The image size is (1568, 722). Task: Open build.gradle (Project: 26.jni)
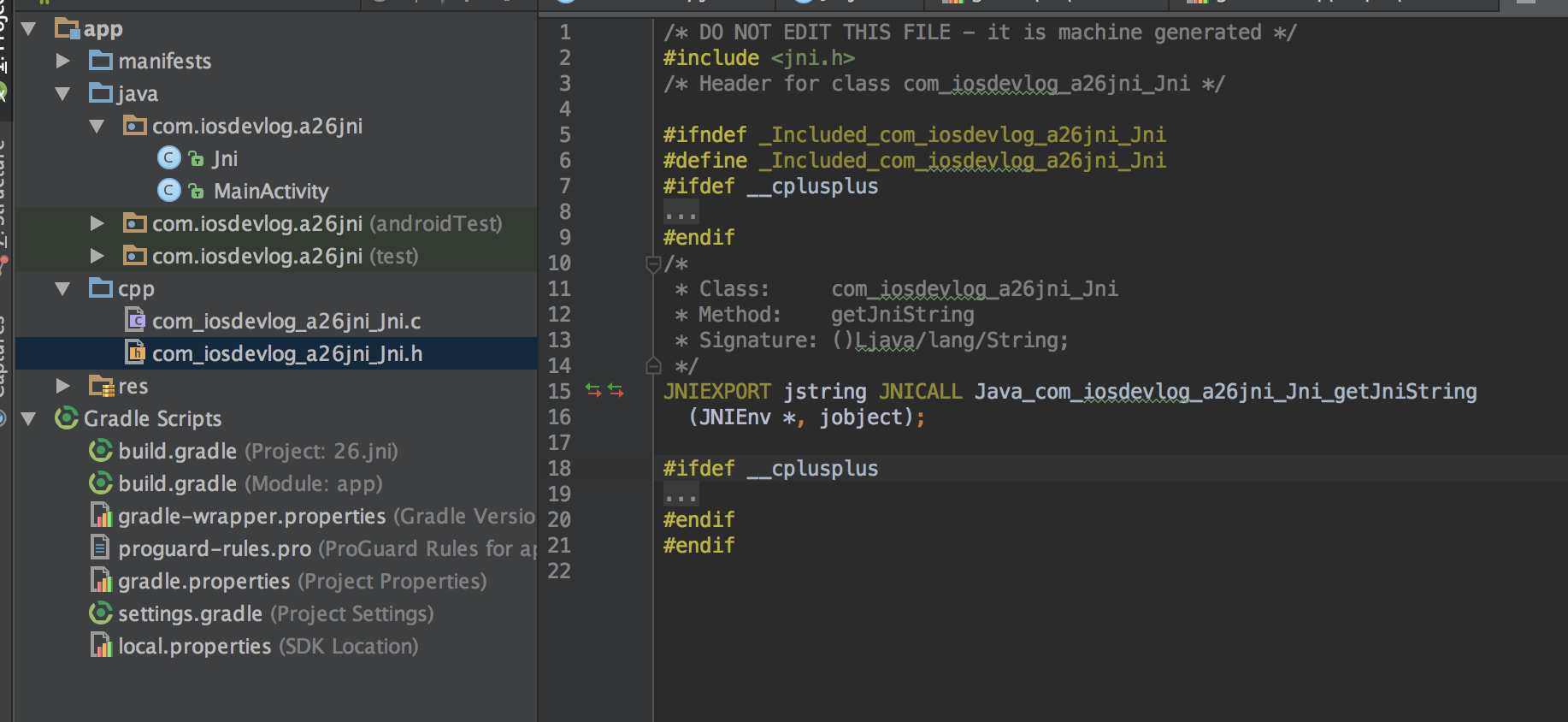tap(258, 451)
